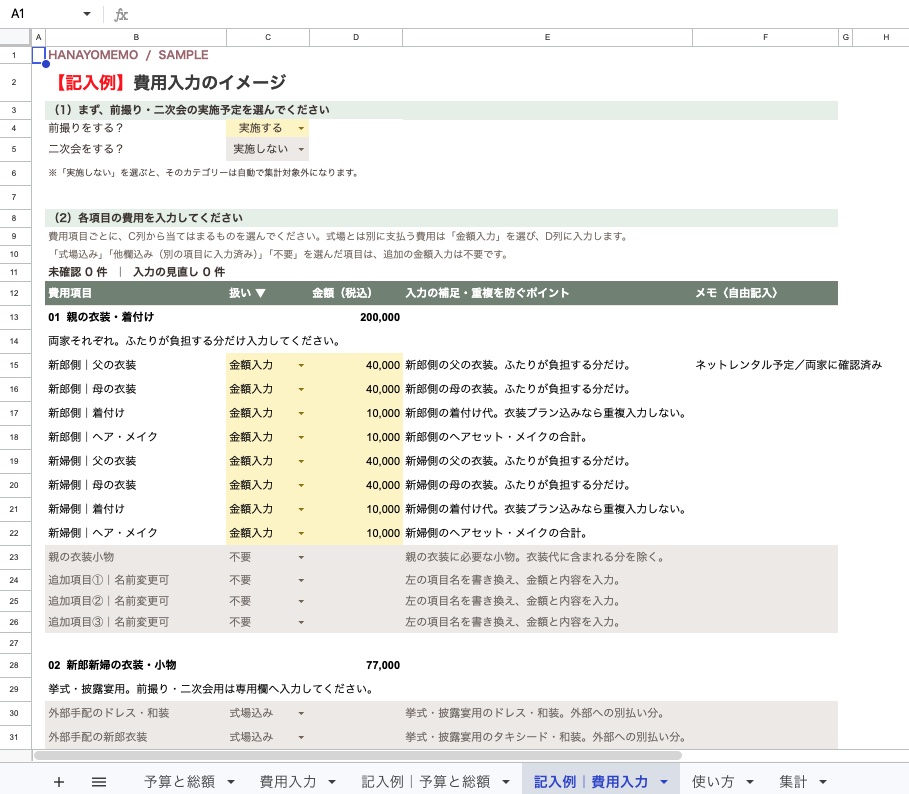
Task: Open the 扱い dropdown for 新婦側 着付け
Action: pos(301,509)
